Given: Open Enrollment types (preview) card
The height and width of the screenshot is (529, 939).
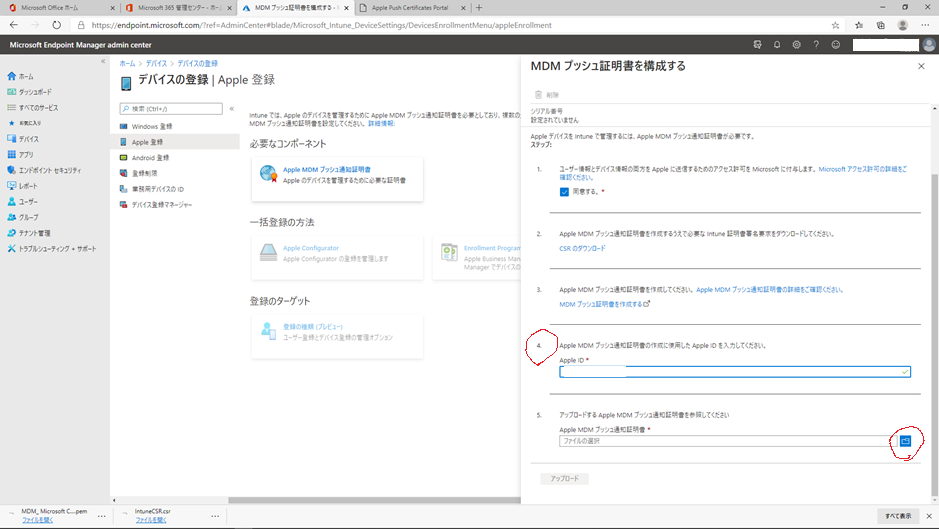Looking at the screenshot, I should 337,335.
